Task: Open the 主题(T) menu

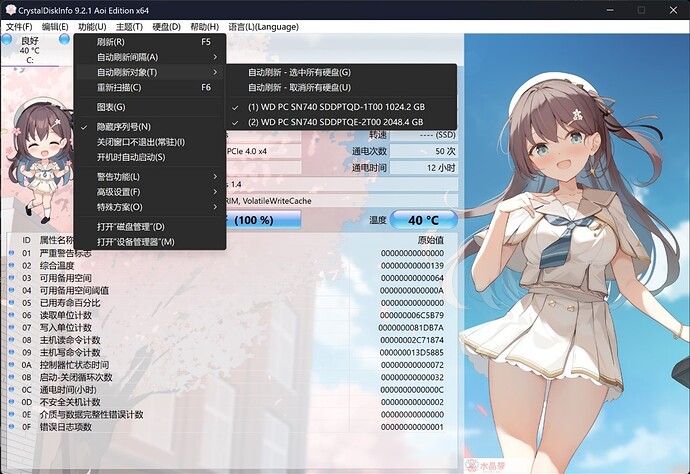Action: [128, 26]
